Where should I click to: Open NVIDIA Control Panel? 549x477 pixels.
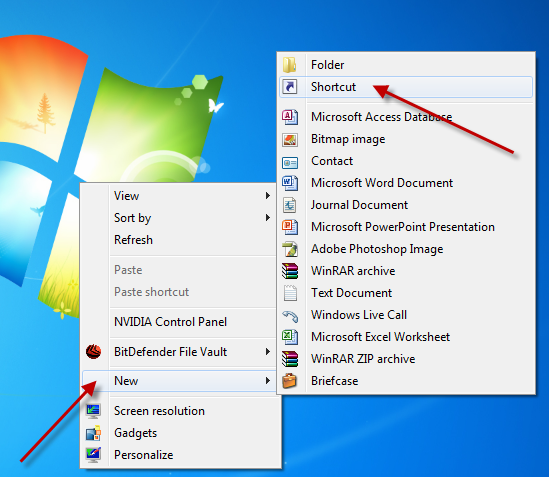click(180, 322)
